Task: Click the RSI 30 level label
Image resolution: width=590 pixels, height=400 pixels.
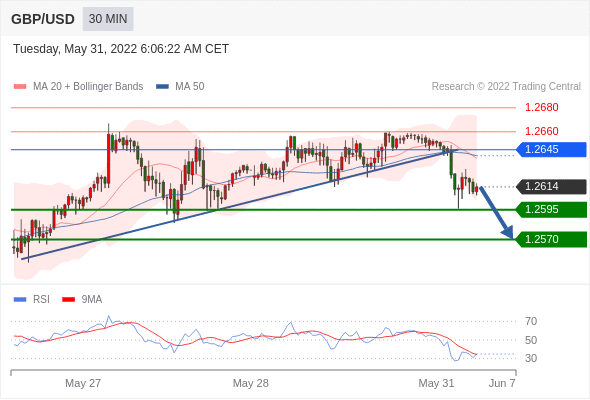Action: pyautogui.click(x=531, y=358)
